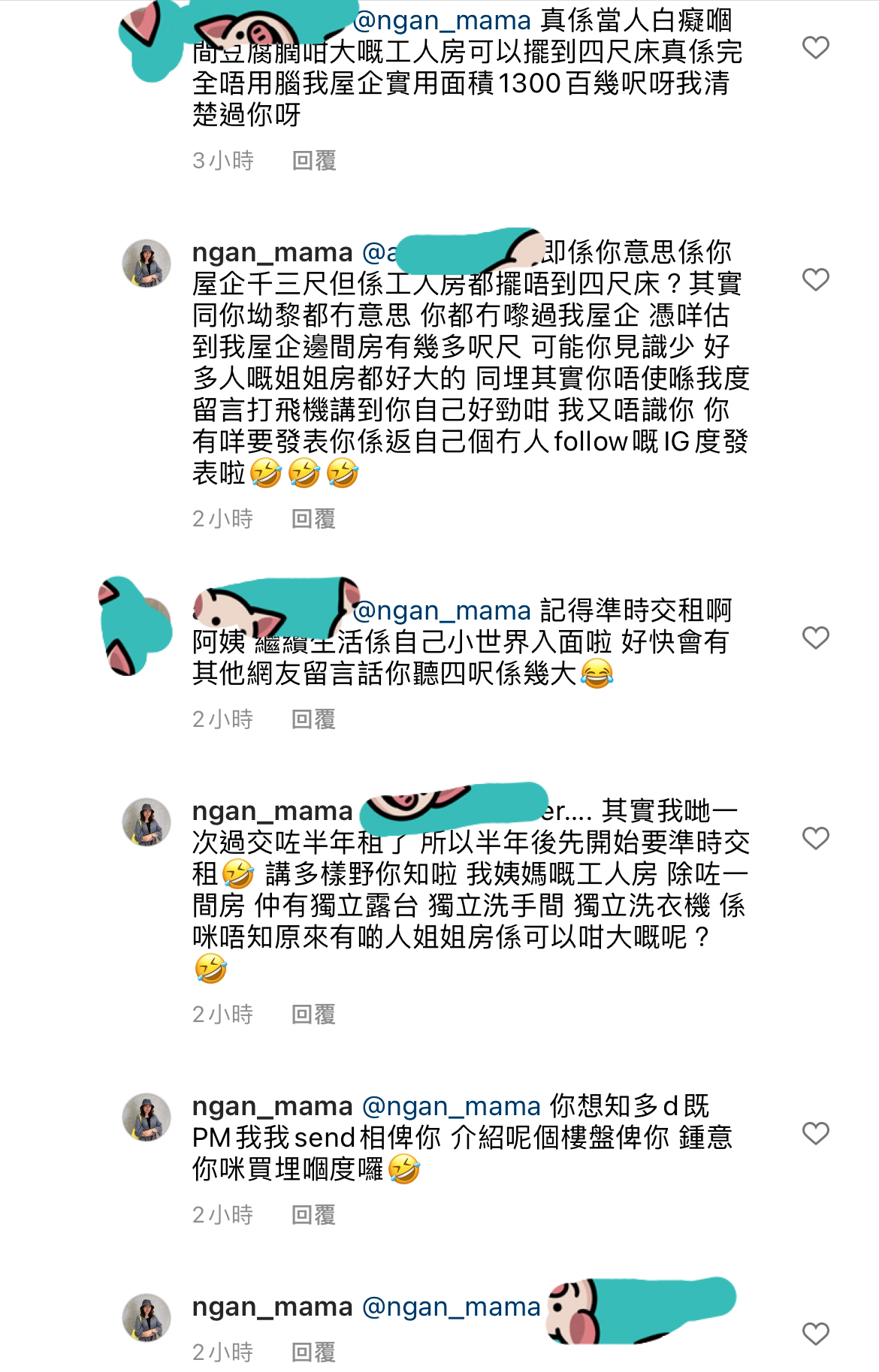The width and height of the screenshot is (879, 1372).
Task: Reply to the comment about 介紹呢個樓盤
Action: (x=313, y=1215)
